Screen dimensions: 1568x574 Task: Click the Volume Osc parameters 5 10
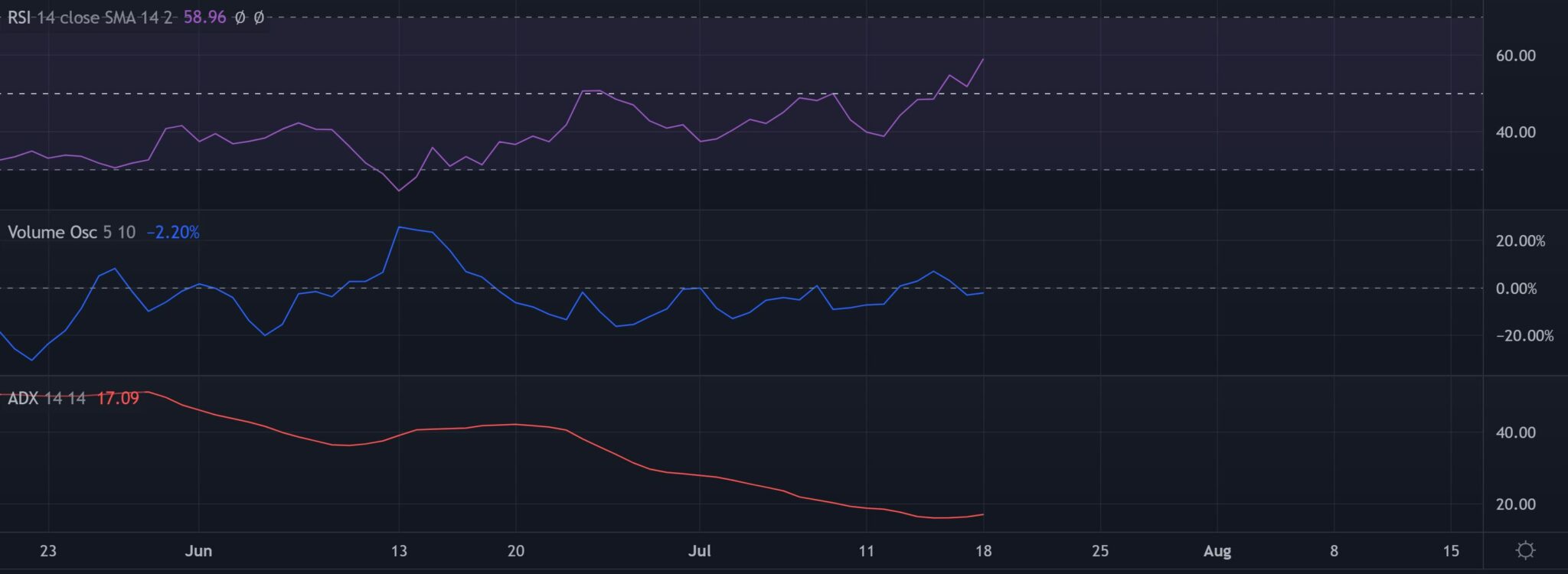119,233
